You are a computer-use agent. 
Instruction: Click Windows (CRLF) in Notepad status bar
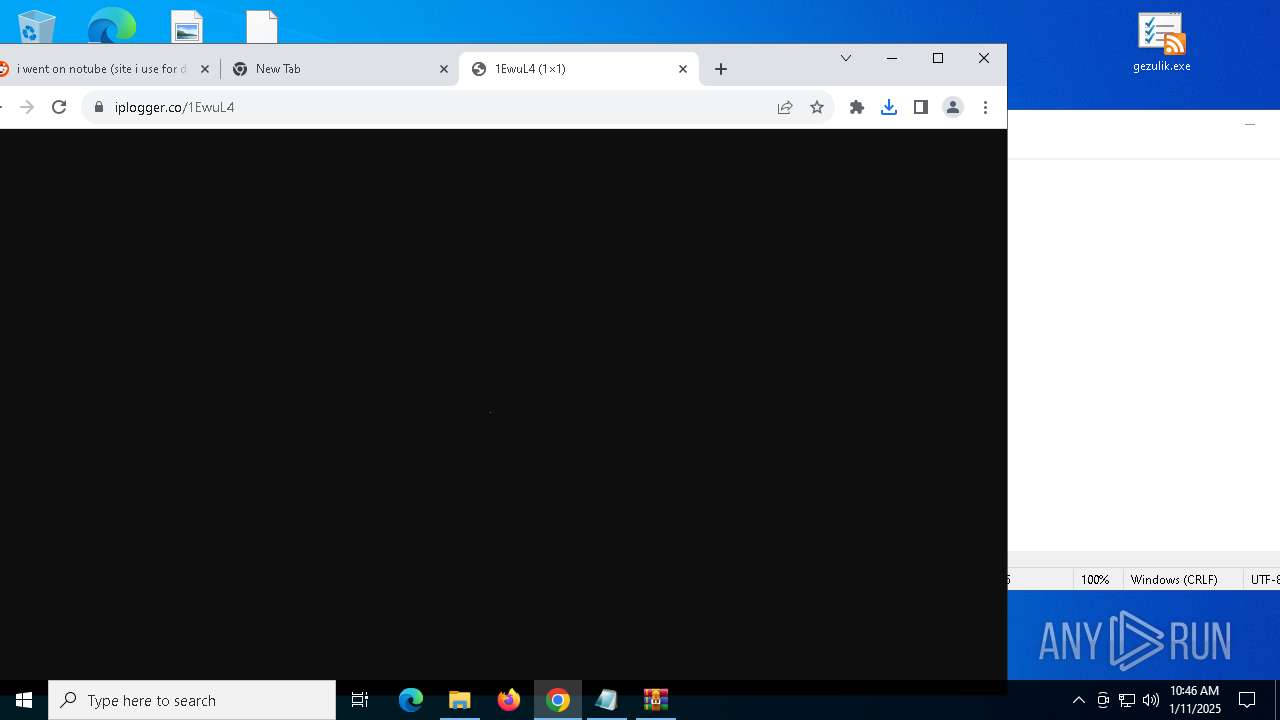pyautogui.click(x=1174, y=580)
